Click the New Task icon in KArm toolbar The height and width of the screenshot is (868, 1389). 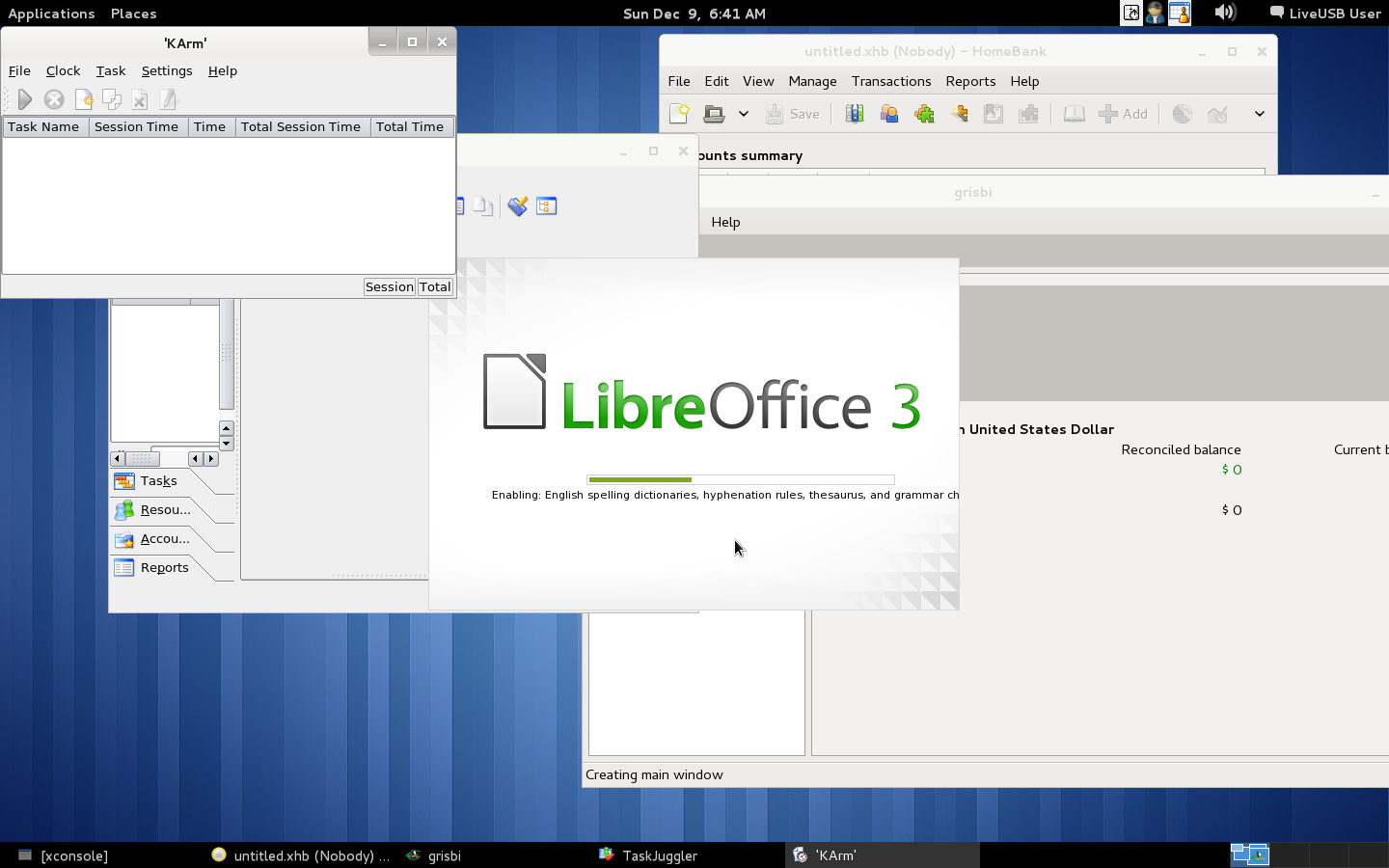pyautogui.click(x=84, y=99)
